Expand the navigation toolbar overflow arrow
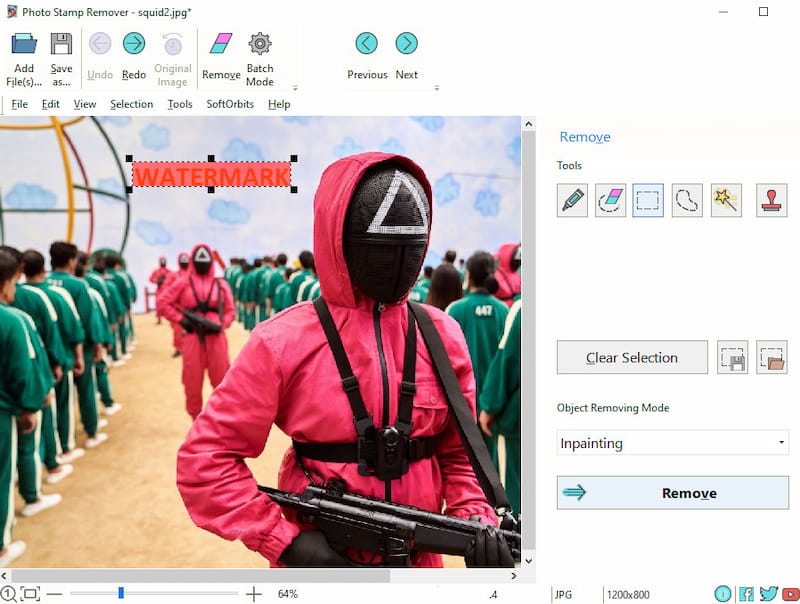Image resolution: width=800 pixels, height=604 pixels. [437, 88]
